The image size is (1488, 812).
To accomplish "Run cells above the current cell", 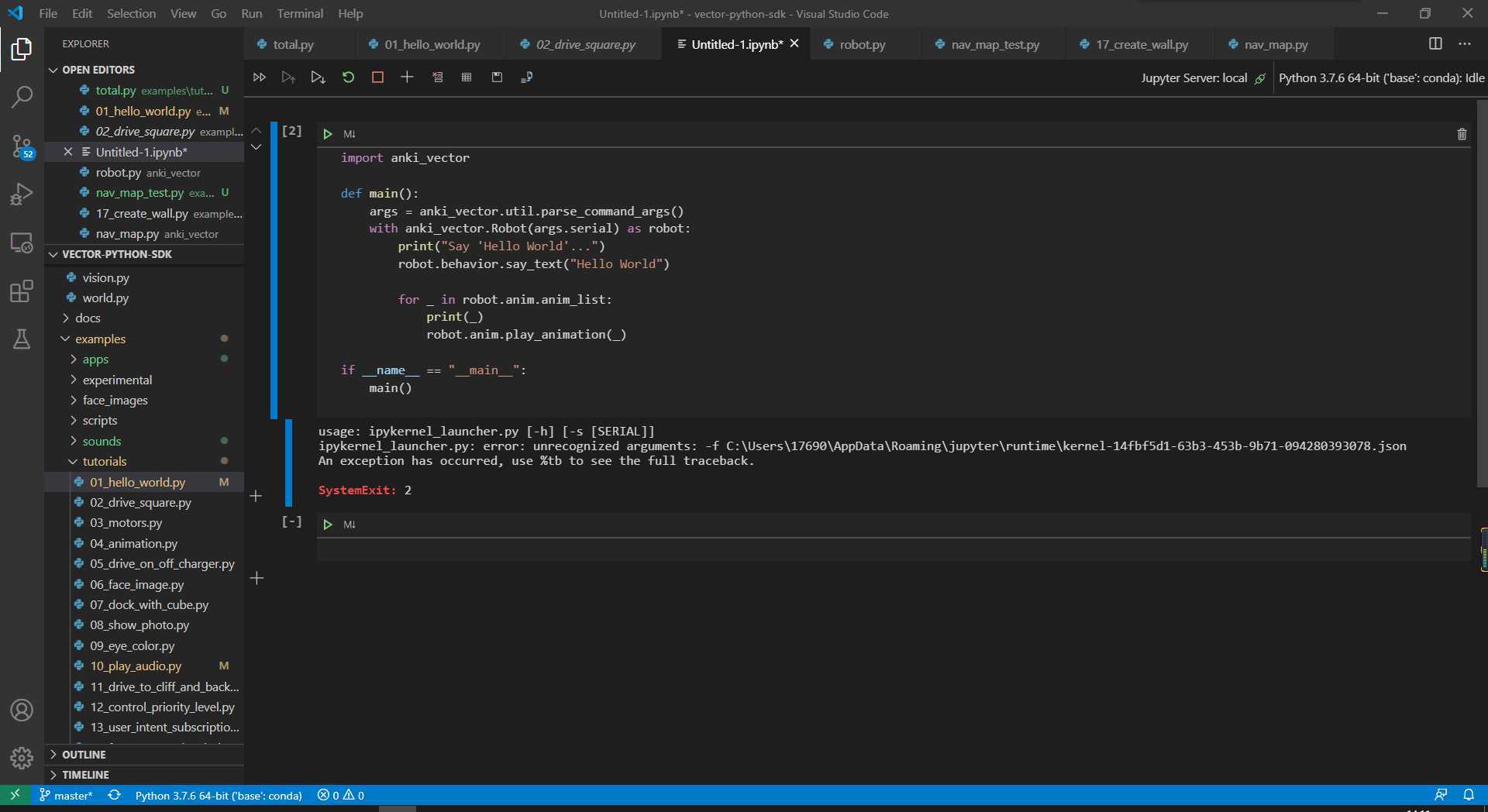I will [288, 77].
